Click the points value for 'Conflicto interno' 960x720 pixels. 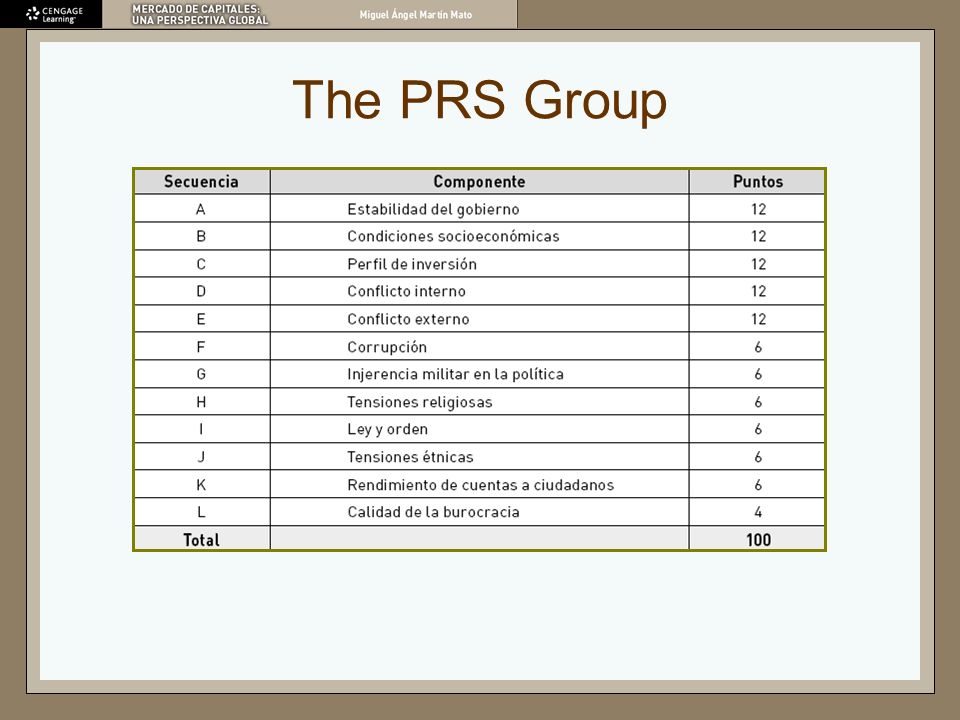click(x=759, y=291)
